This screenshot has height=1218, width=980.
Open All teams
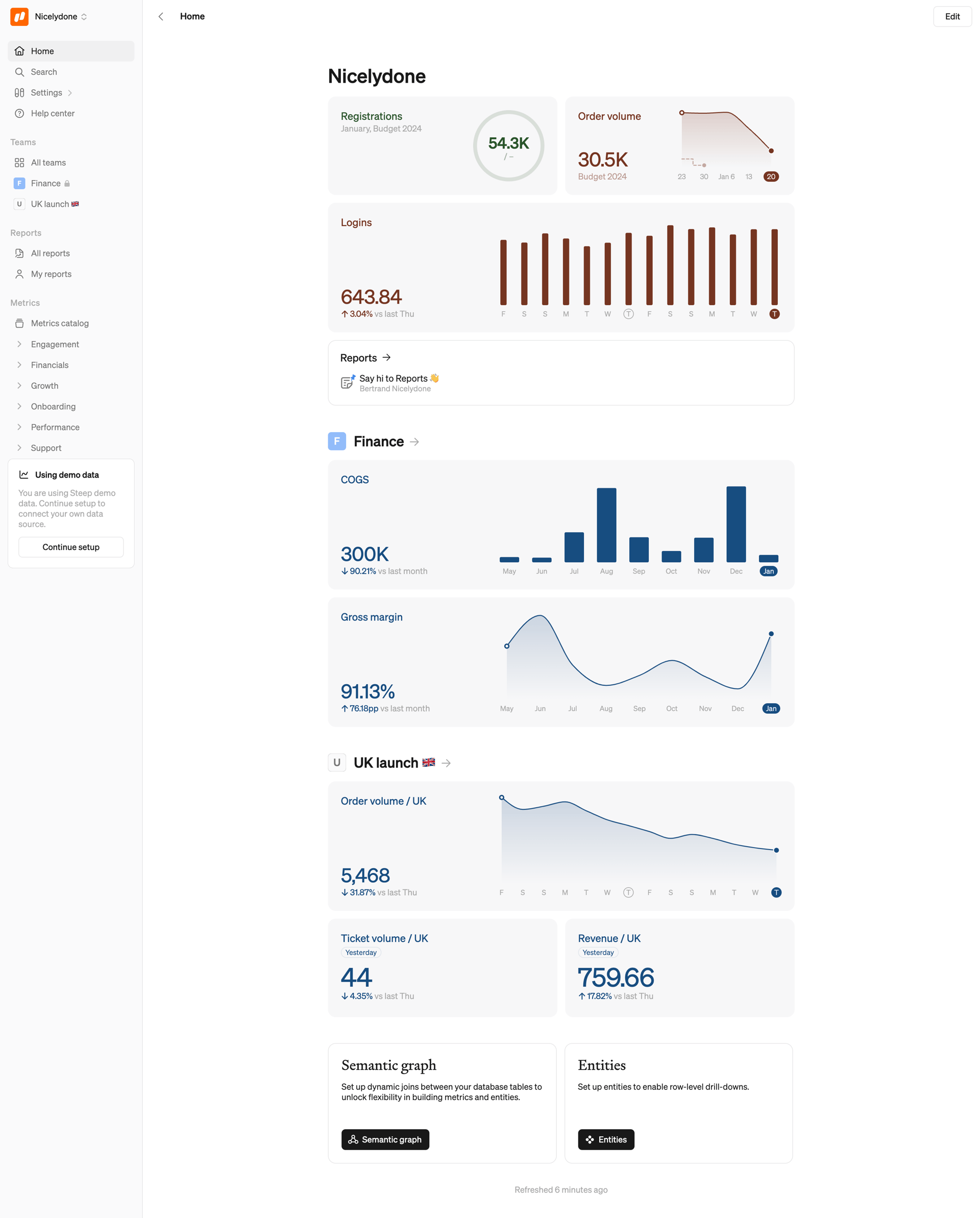[48, 162]
